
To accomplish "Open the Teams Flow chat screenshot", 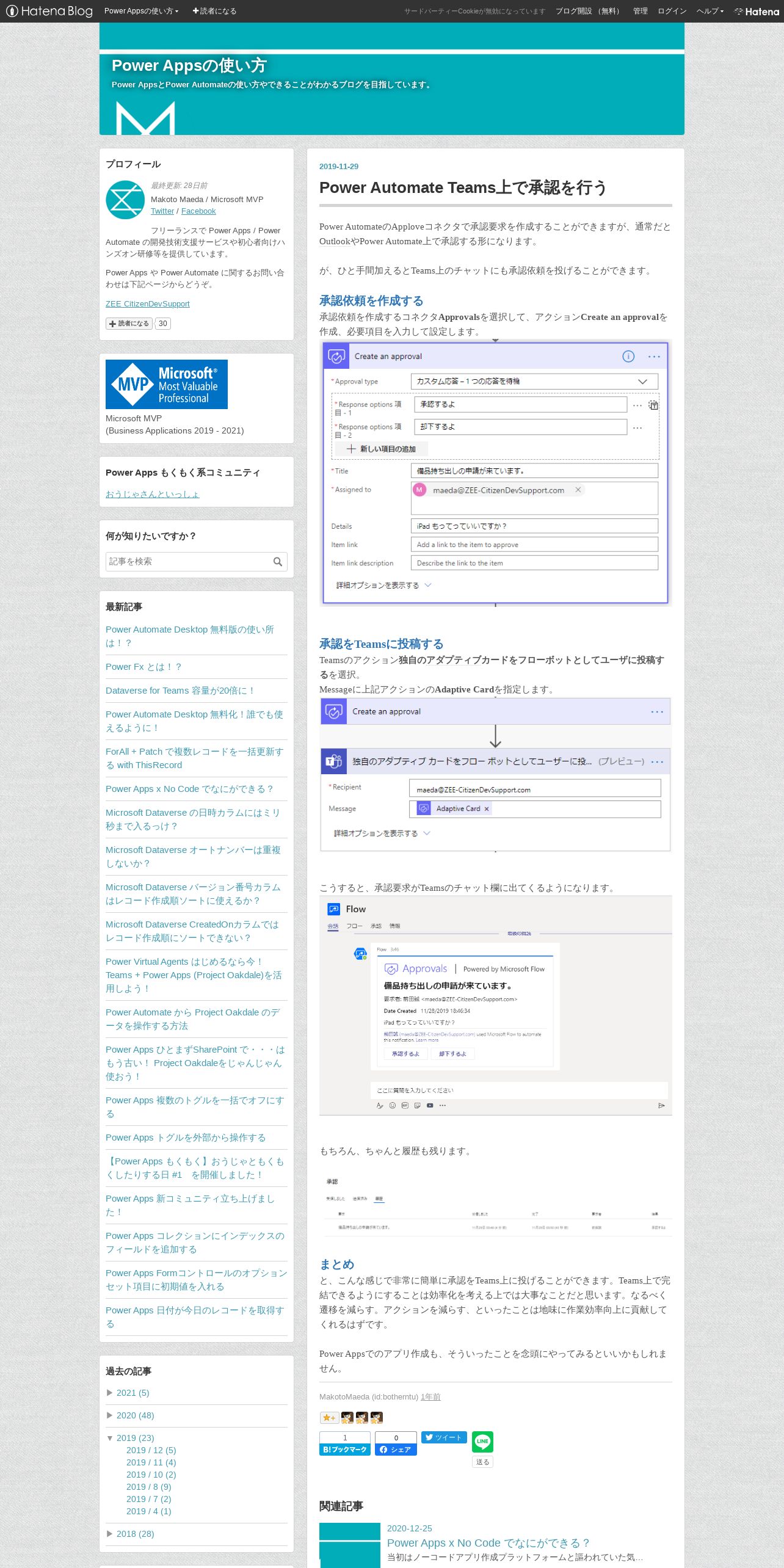I will point(495,1005).
